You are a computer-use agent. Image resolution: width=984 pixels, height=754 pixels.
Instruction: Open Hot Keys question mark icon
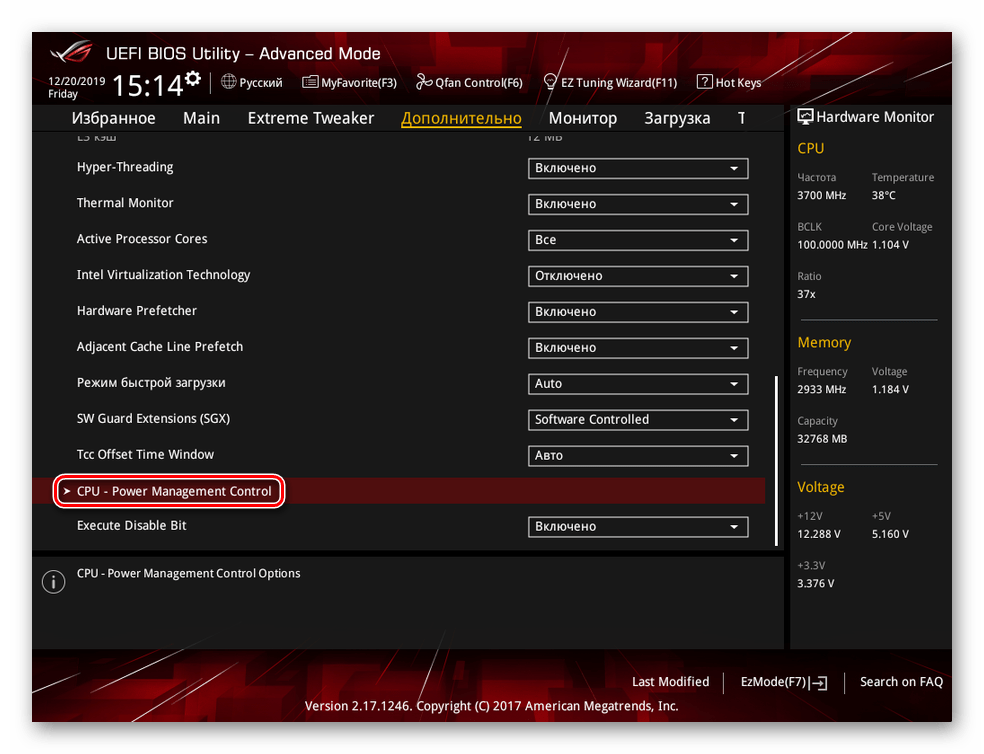704,82
